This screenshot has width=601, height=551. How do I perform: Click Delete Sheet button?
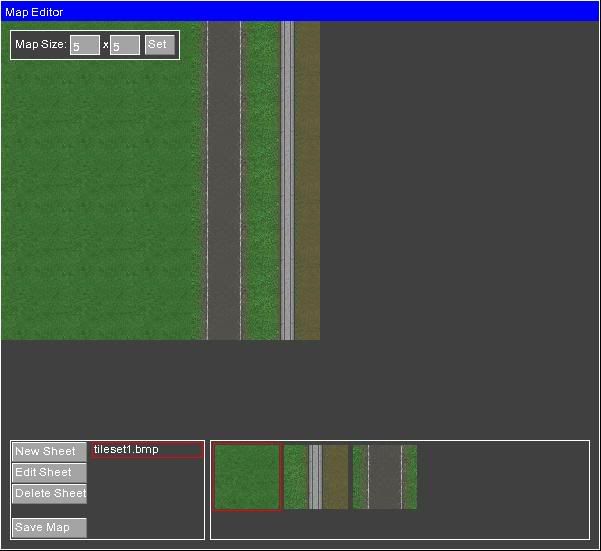point(49,494)
